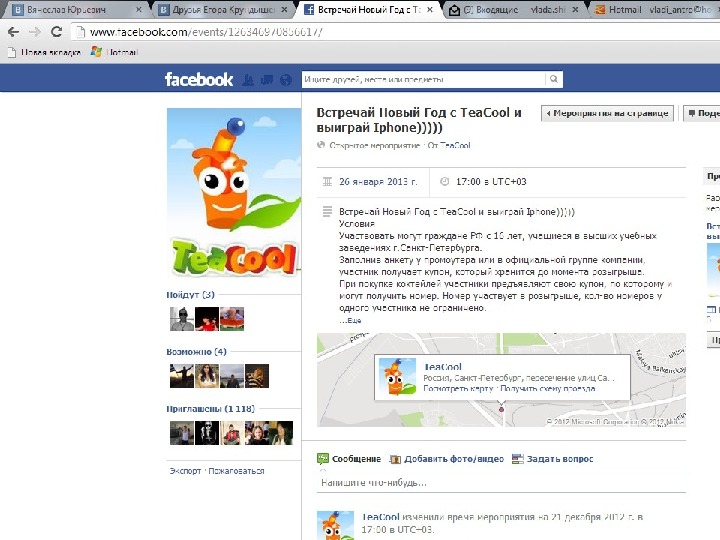Open the Пойдут (3) attendee list
720x540 pixels.
[x=190, y=294]
